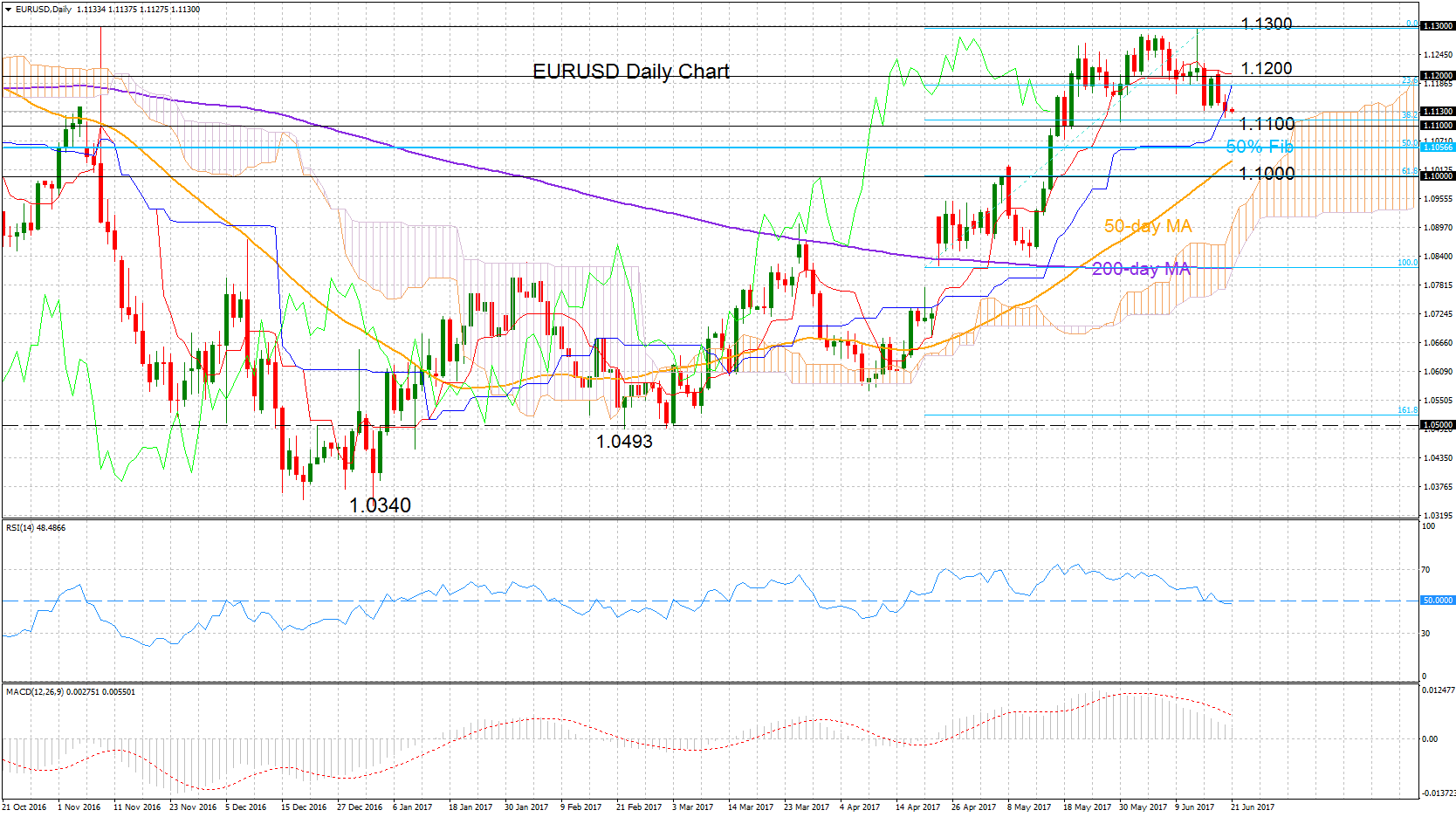Click the 161.8 Fibonacci level label

(1408, 410)
